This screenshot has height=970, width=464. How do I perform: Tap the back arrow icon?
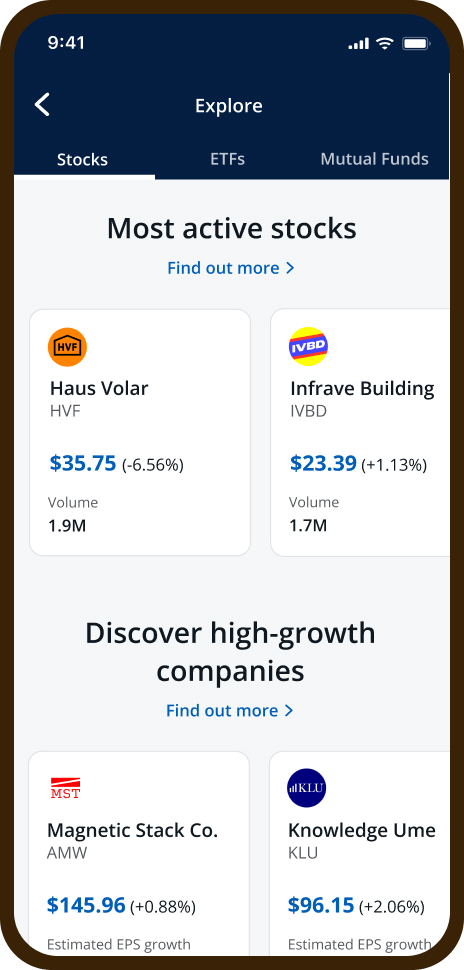pyautogui.click(x=42, y=105)
